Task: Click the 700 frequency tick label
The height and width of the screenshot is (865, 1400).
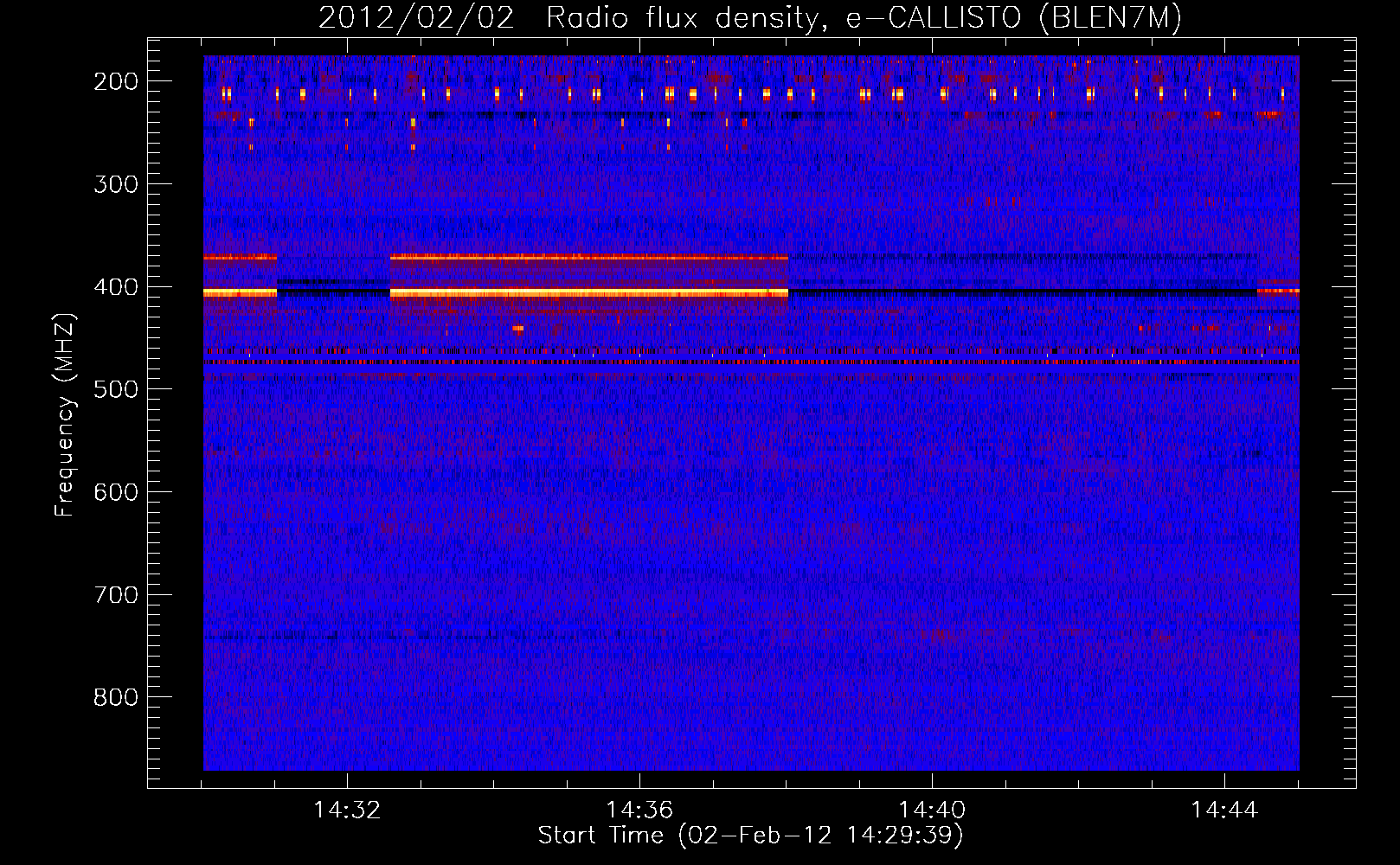Action: pyautogui.click(x=116, y=595)
